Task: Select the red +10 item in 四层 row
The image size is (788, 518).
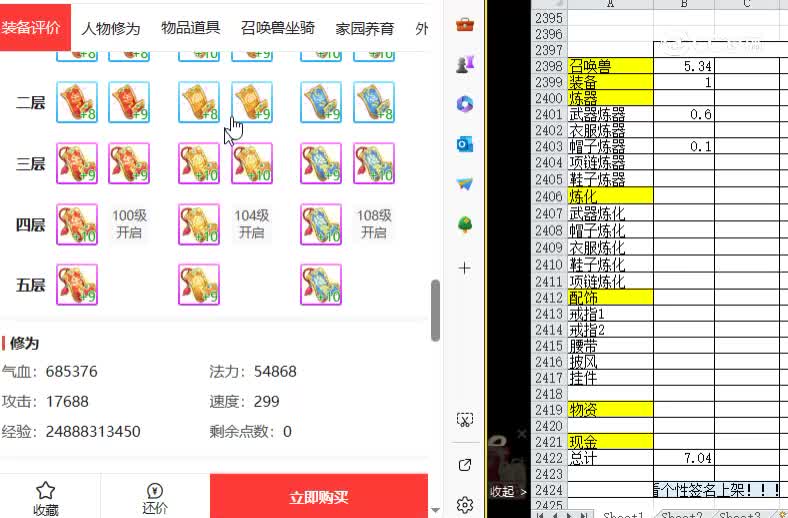Action: point(77,224)
